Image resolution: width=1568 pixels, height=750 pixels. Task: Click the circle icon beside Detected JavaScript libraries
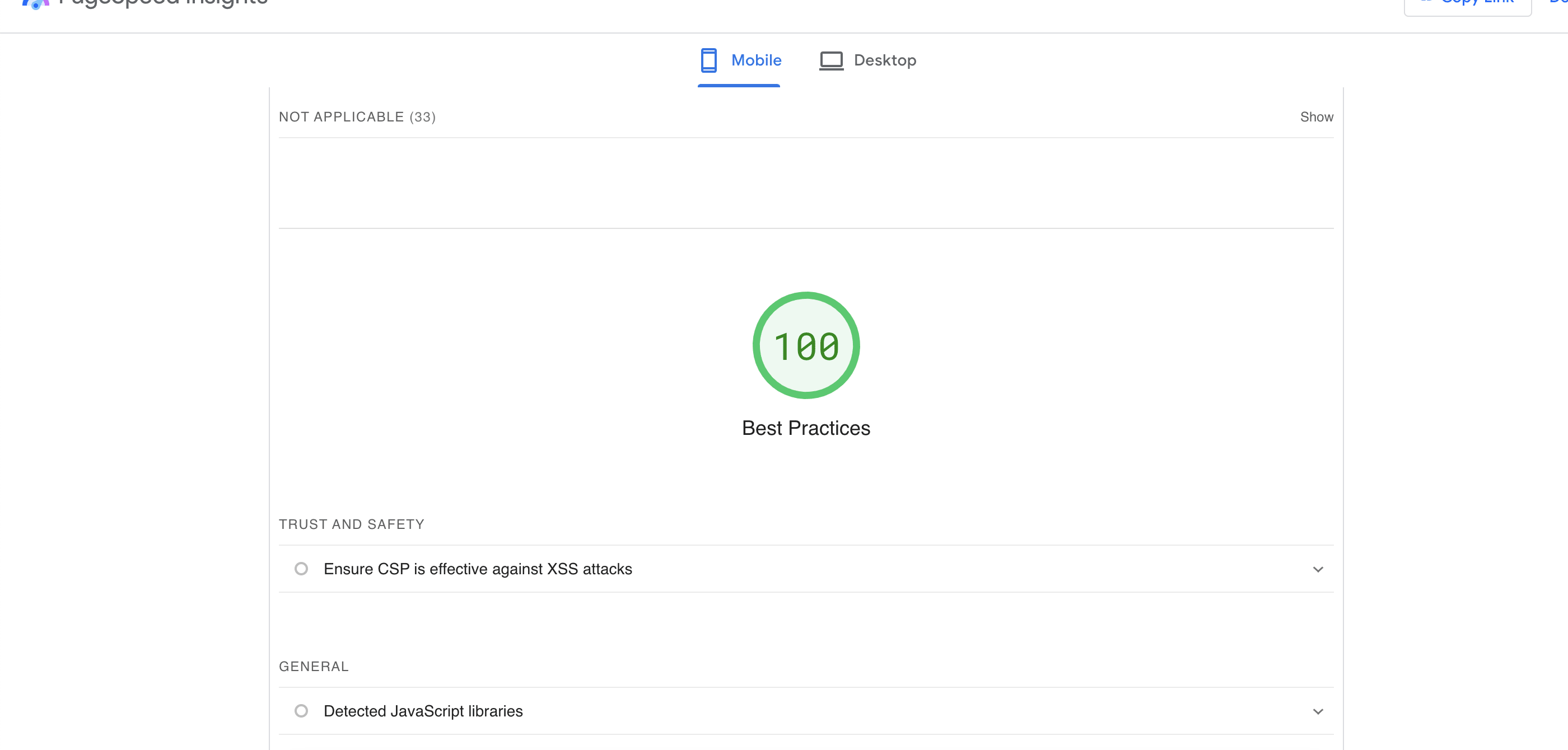301,710
